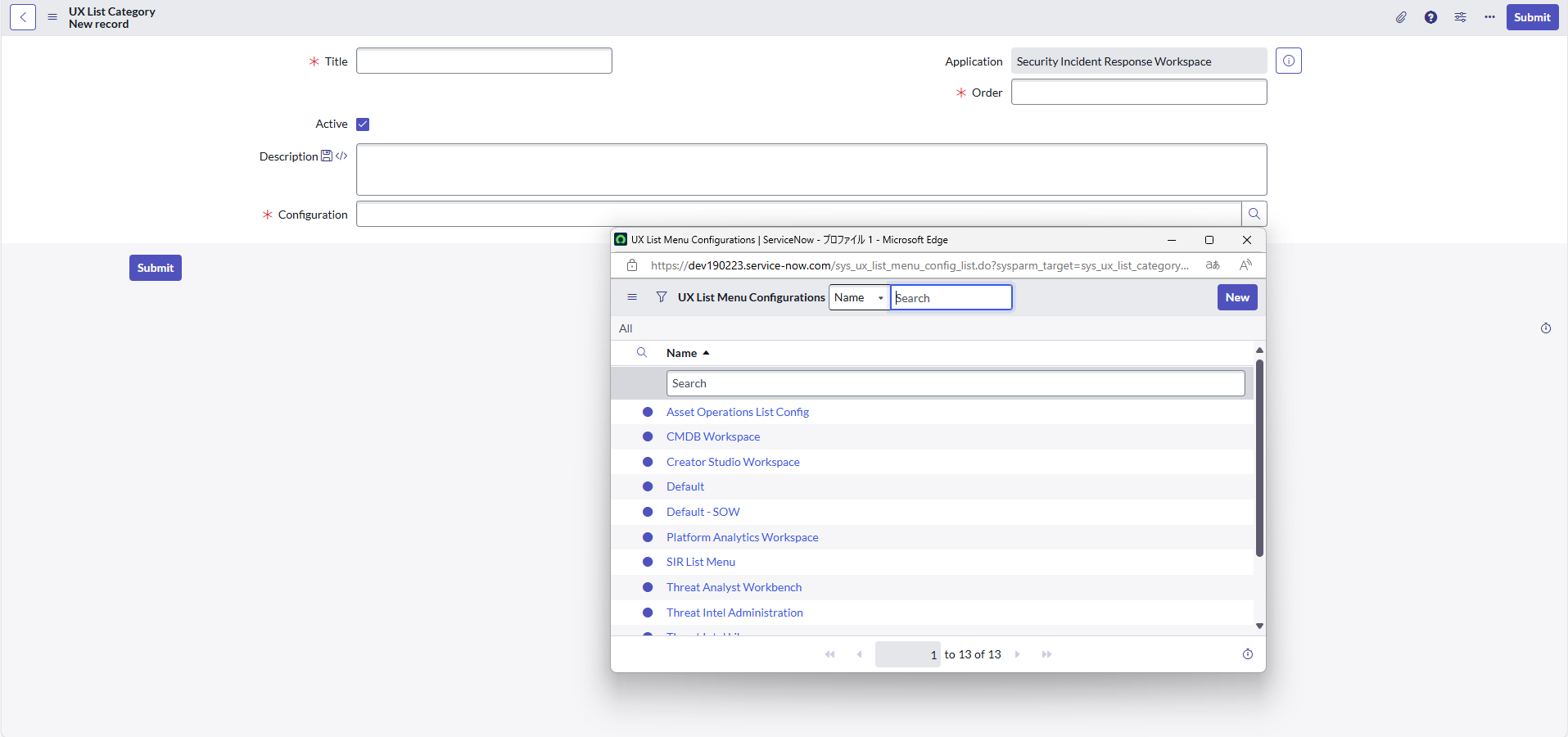This screenshot has height=737, width=1568.
Task: Click the bottom Submit button
Action: (156, 268)
